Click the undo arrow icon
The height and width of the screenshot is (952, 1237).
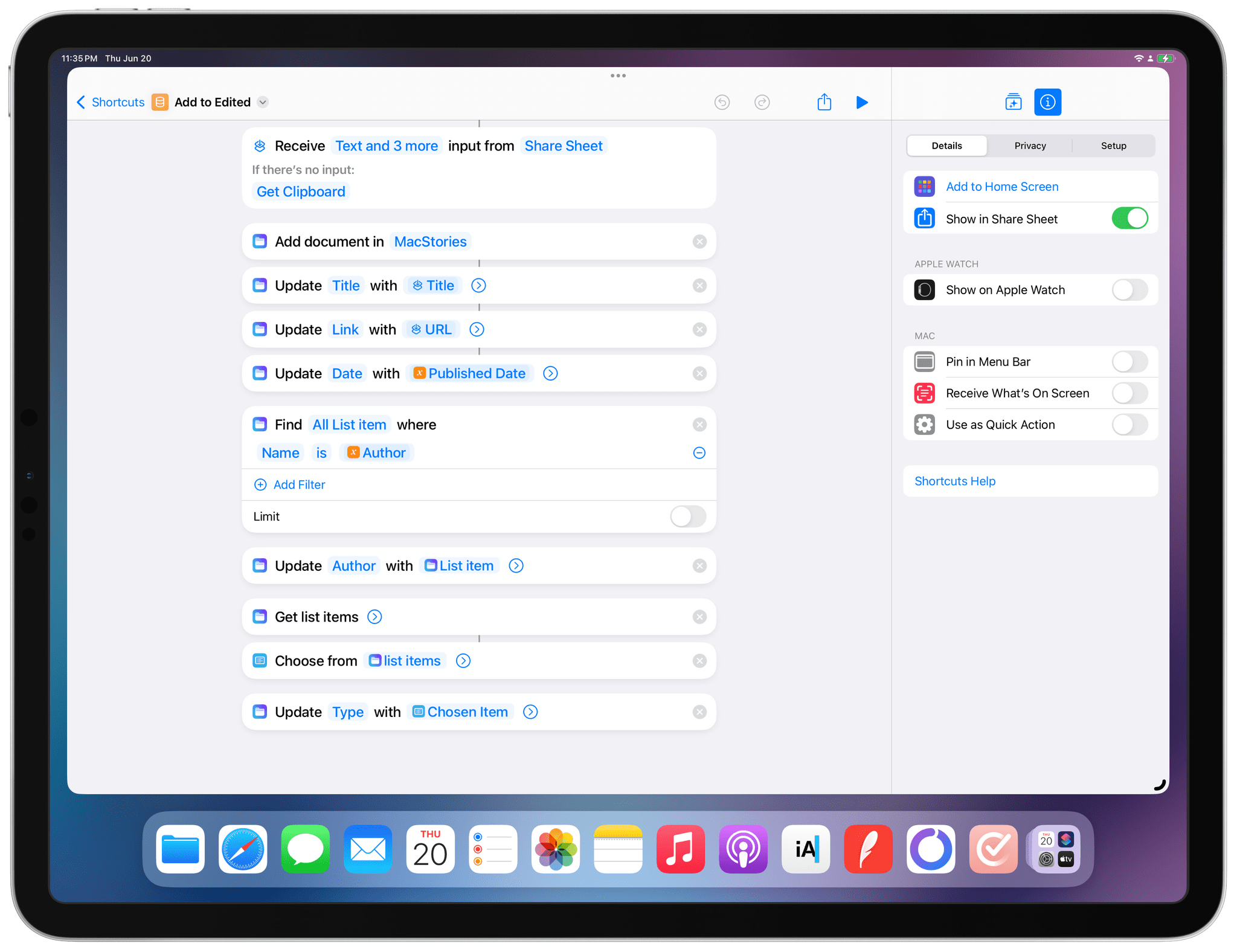(722, 102)
